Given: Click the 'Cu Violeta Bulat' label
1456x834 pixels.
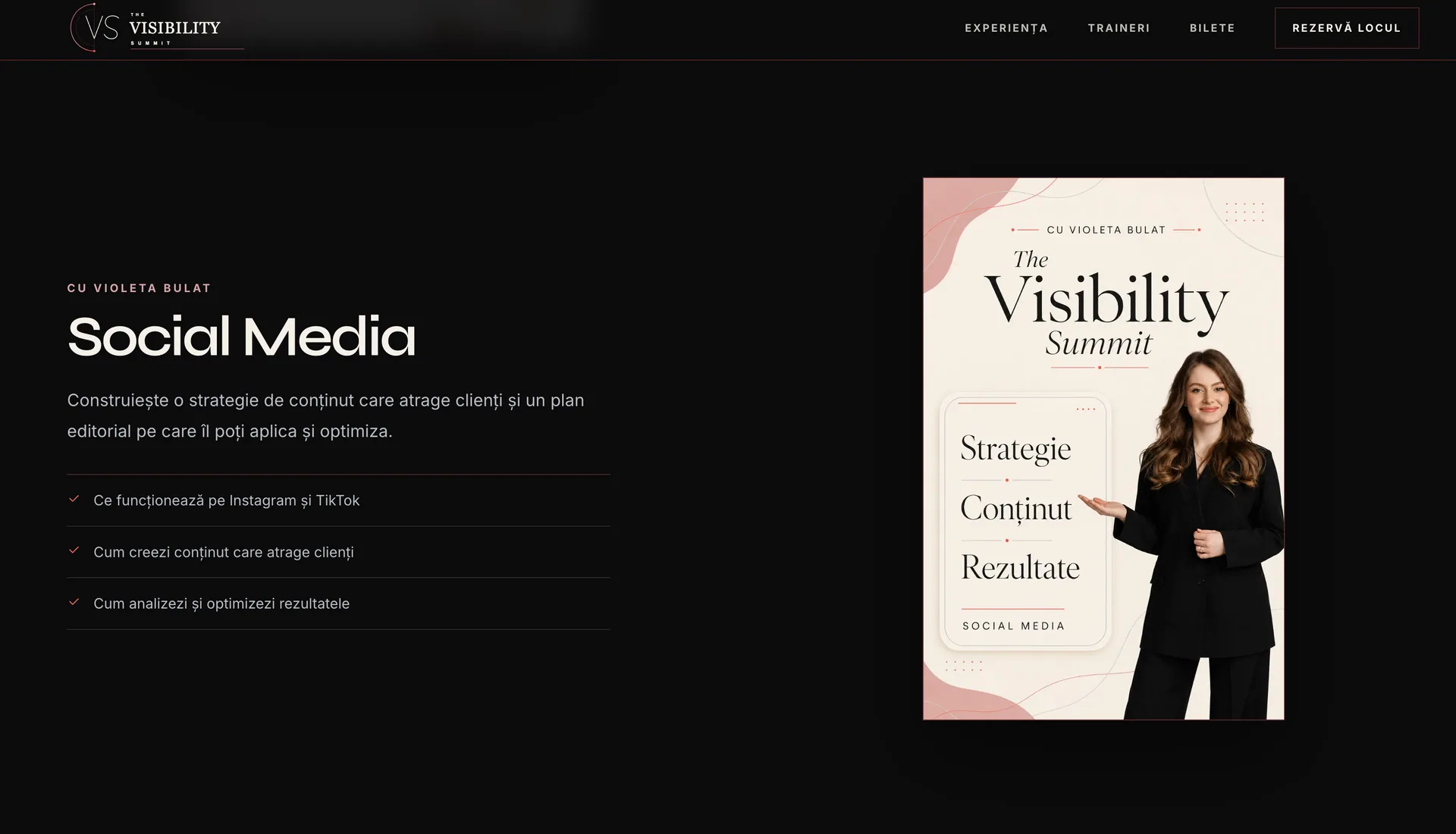Looking at the screenshot, I should click(139, 288).
